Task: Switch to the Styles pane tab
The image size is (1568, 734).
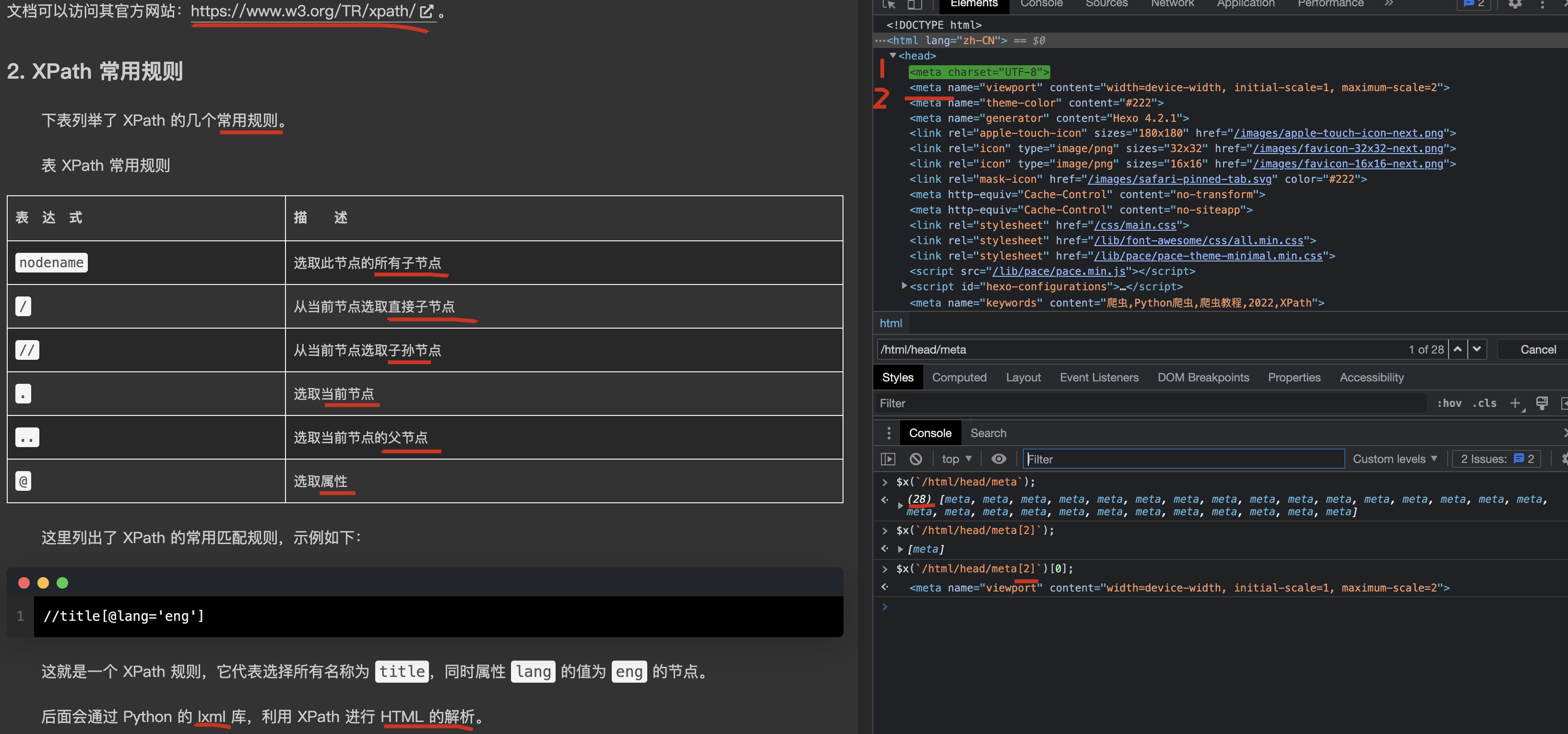Action: click(897, 378)
